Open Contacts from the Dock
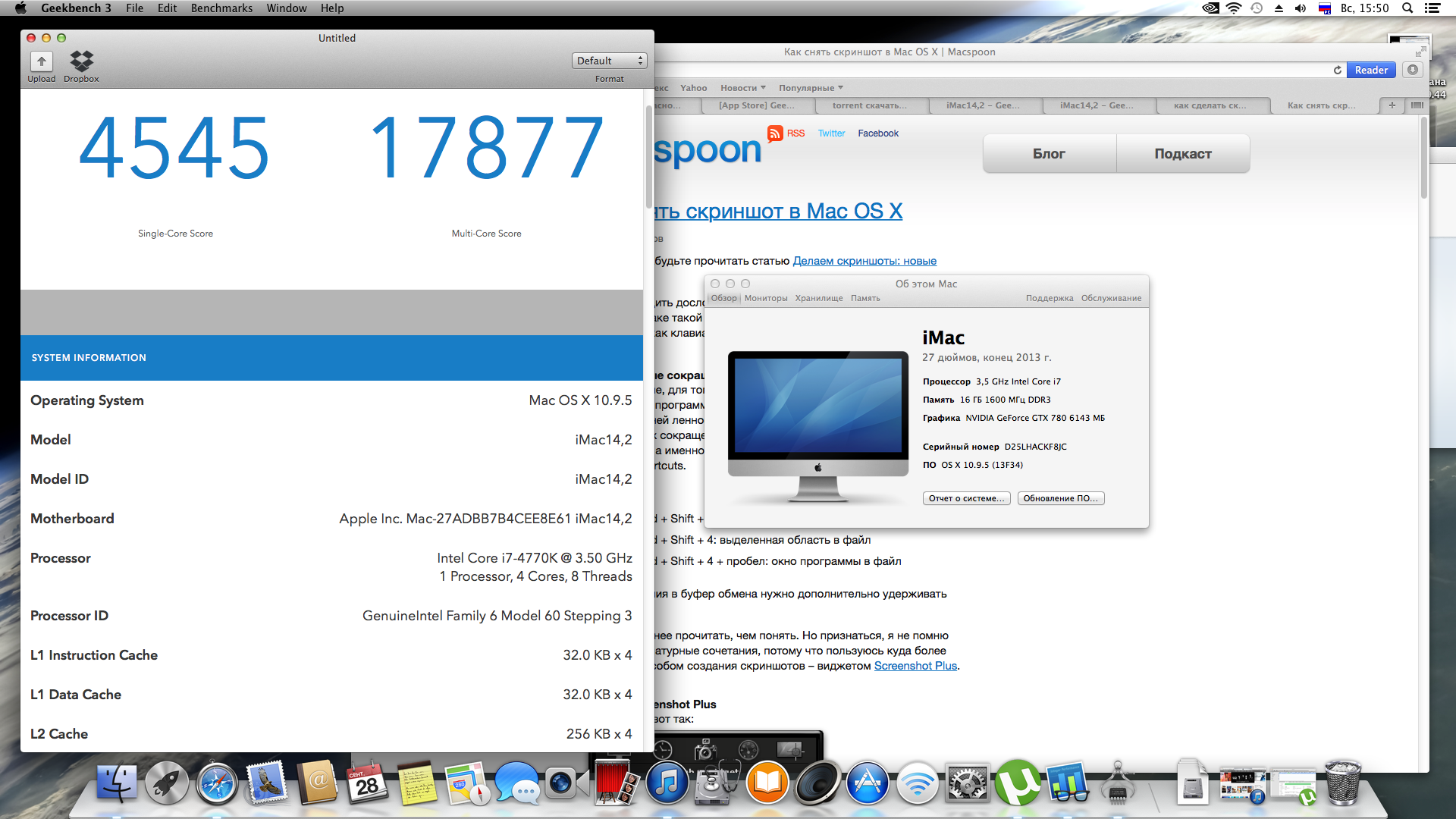Screen dimensions: 1456x819 [x=317, y=783]
